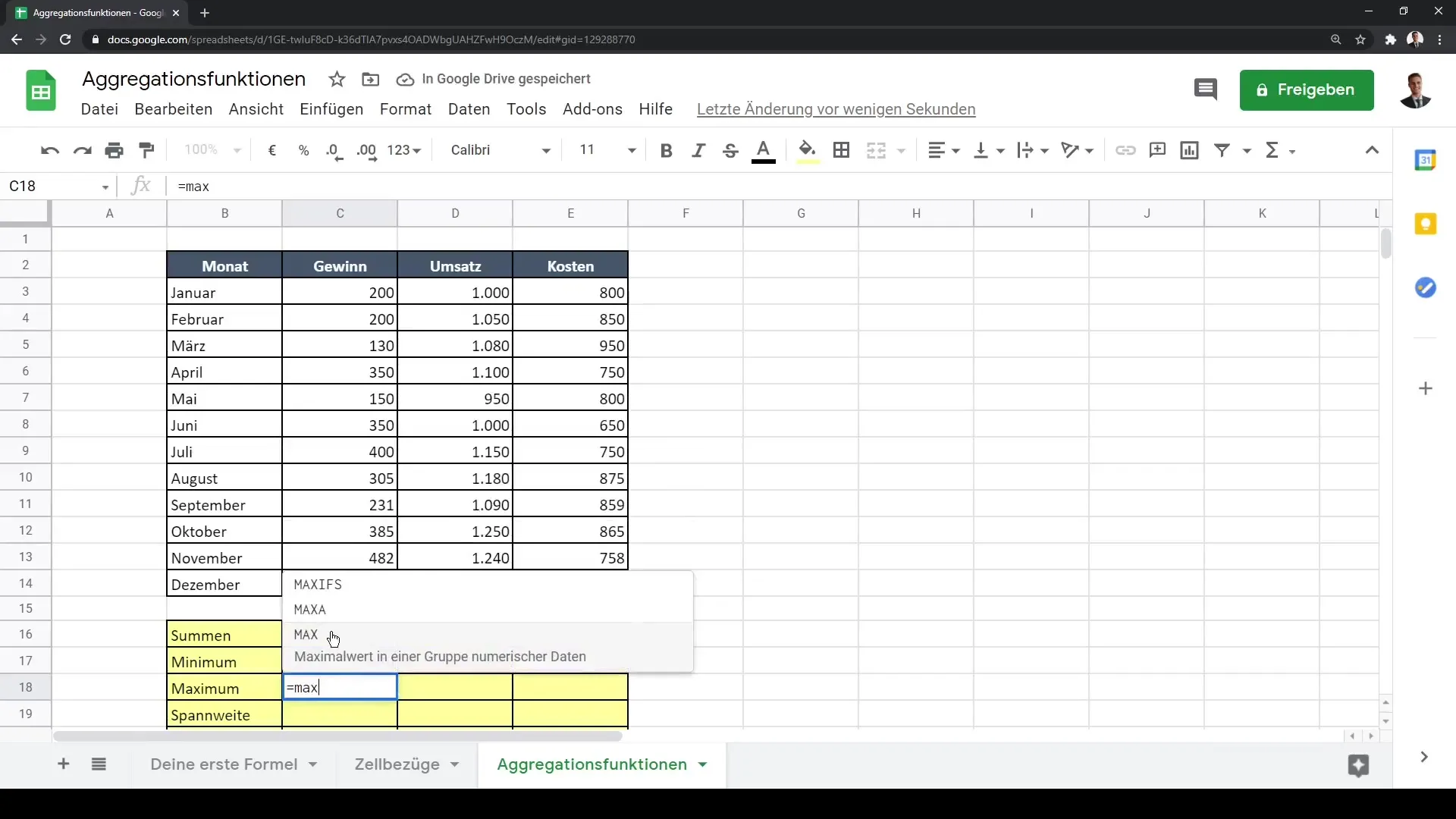Go to Google Sheets home logo
The image size is (1456, 819).
[41, 90]
